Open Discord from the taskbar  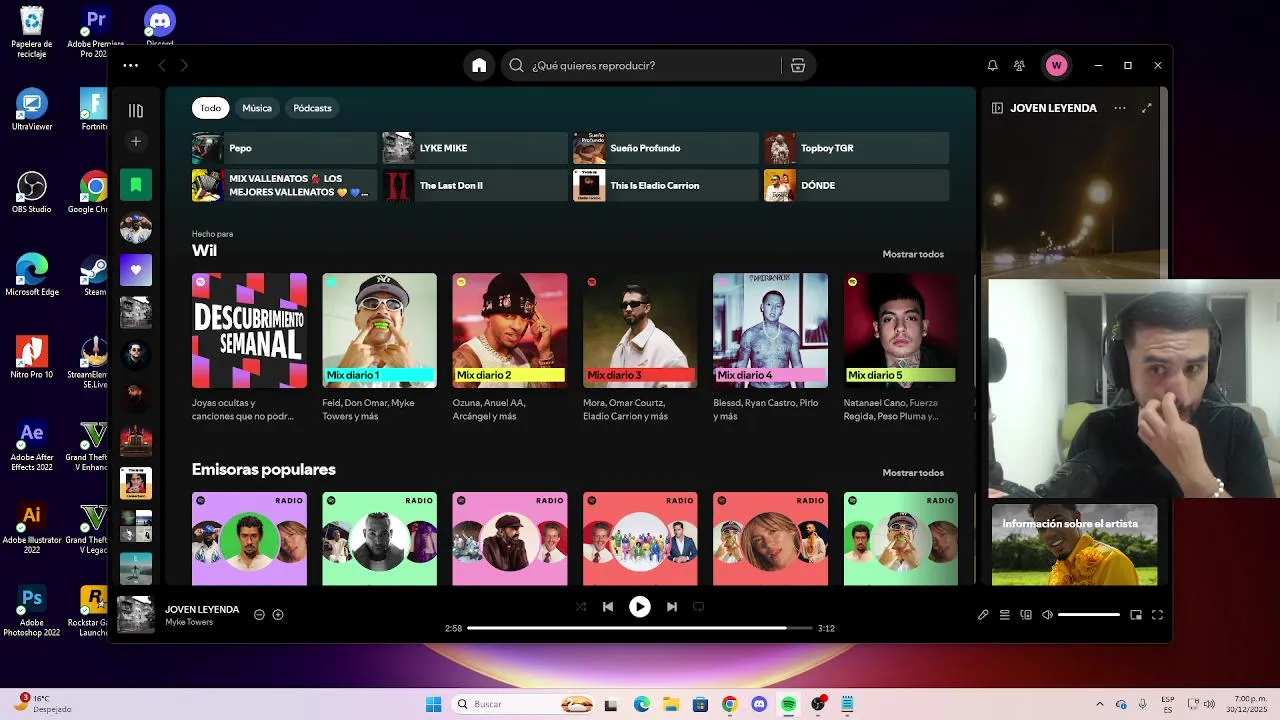click(759, 704)
